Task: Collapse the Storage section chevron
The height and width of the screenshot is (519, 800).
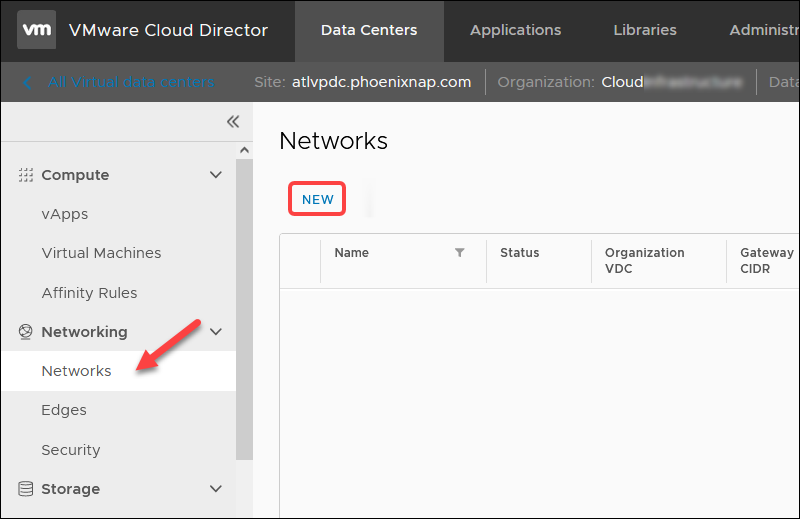Action: 216,489
